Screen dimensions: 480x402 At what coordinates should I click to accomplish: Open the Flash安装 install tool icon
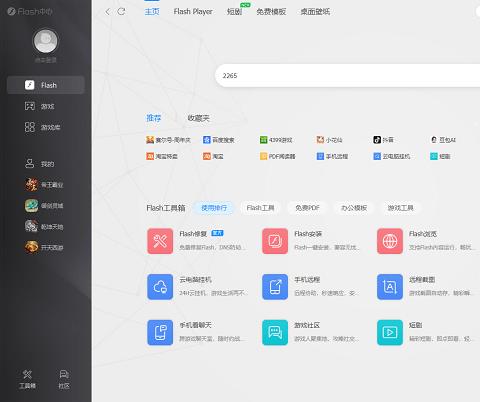click(x=275, y=241)
